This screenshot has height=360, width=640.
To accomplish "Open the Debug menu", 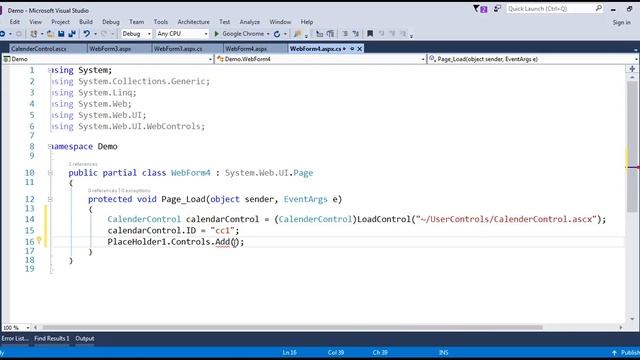I will tap(111, 22).
